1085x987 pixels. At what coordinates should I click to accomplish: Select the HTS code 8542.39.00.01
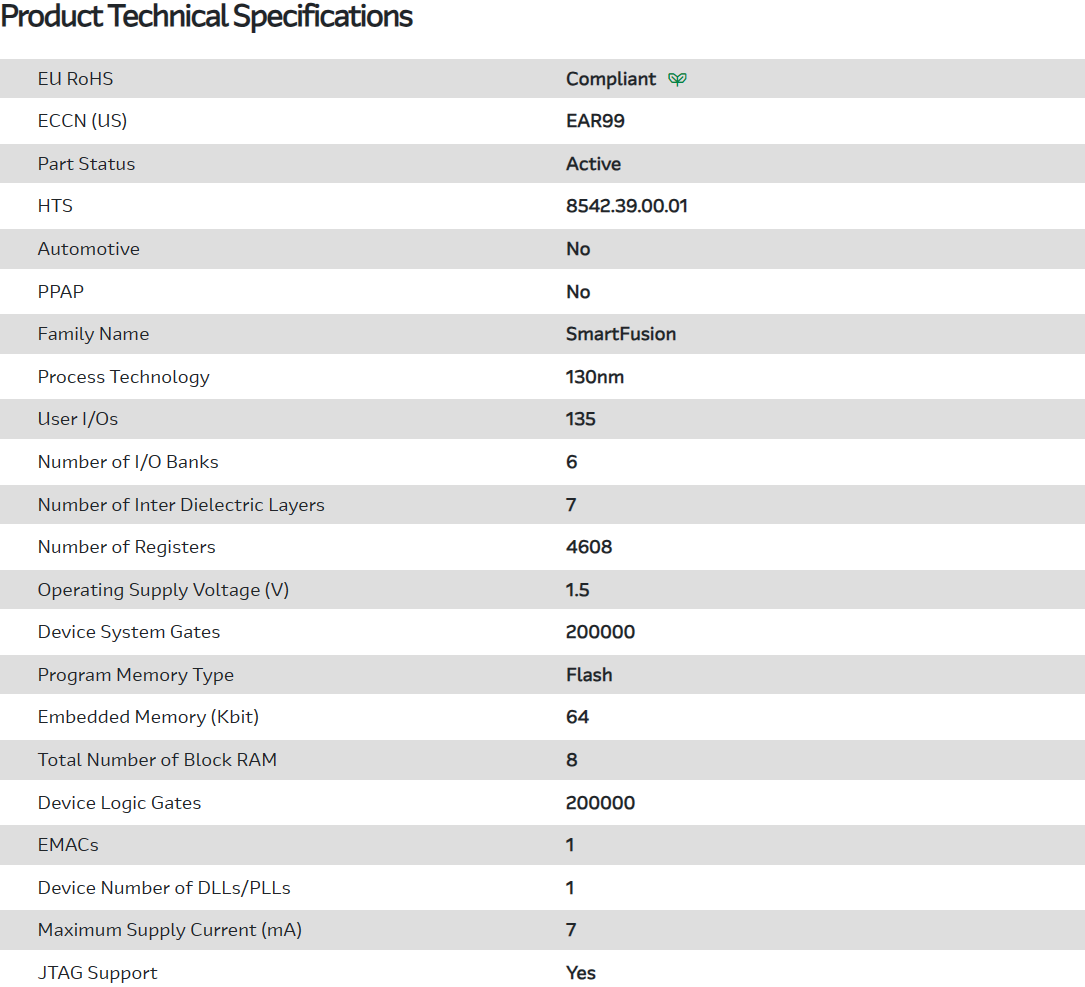[x=627, y=206]
